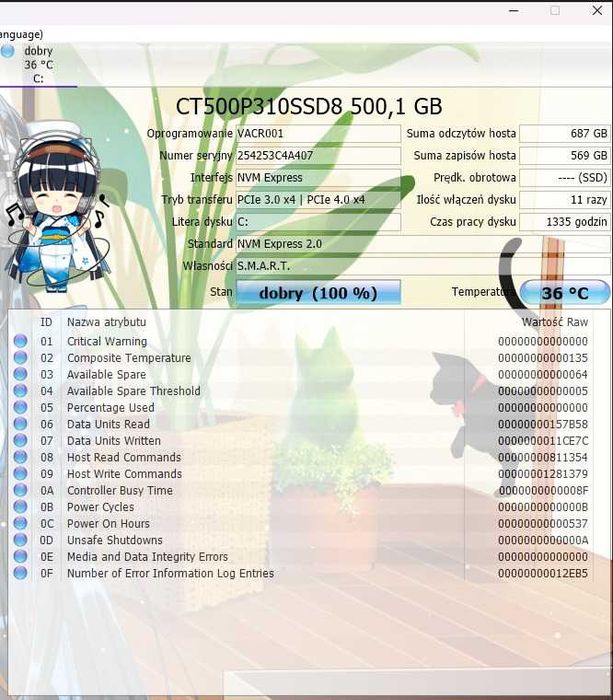Screen dimensions: 613x700
Task: Click raw value 0000000011CE7C
Action: [543, 440]
